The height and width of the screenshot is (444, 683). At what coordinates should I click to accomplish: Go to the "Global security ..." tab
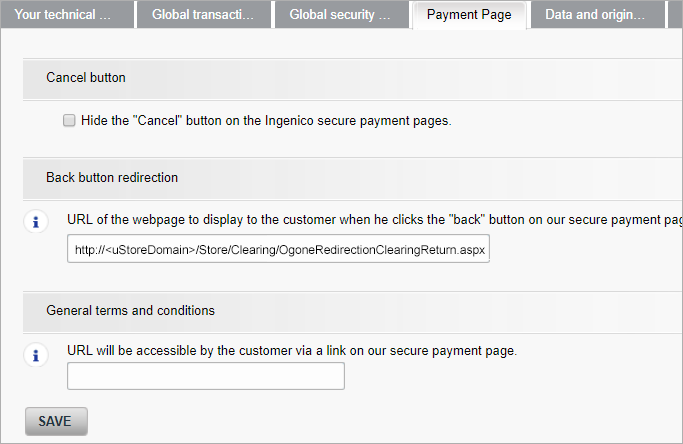pyautogui.click(x=340, y=15)
